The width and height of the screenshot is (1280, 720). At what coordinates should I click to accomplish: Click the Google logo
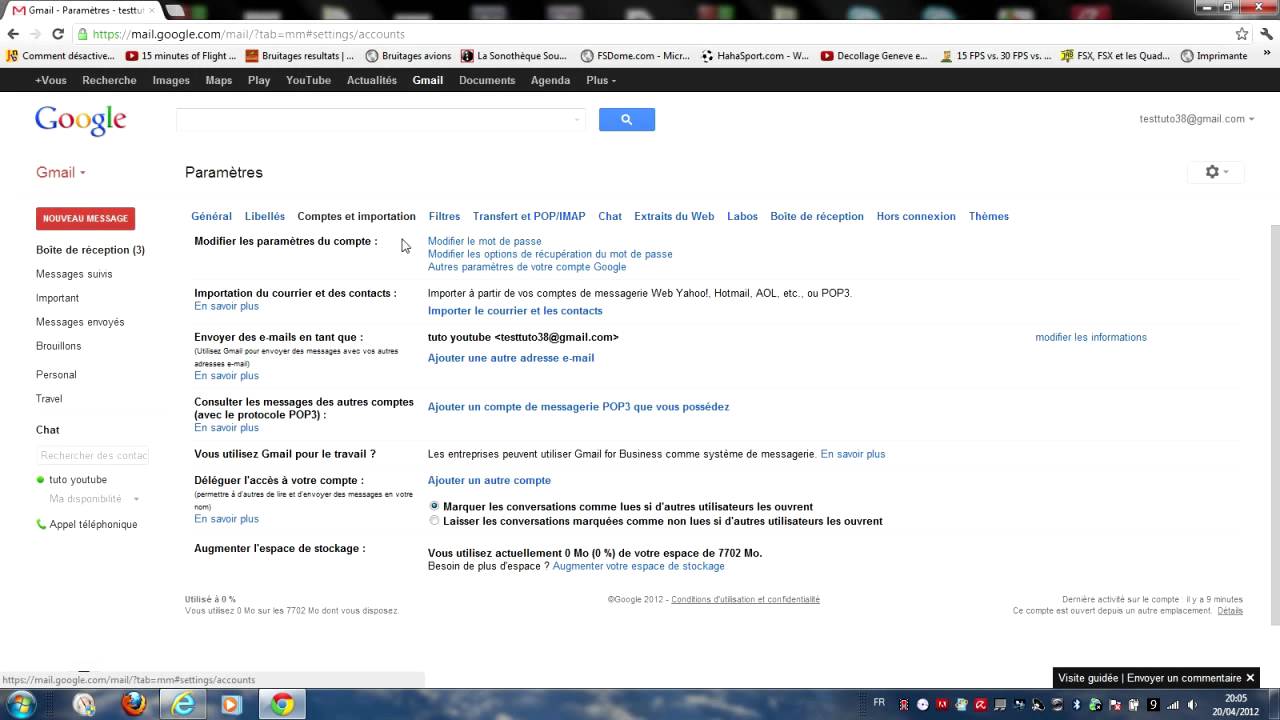click(x=81, y=120)
